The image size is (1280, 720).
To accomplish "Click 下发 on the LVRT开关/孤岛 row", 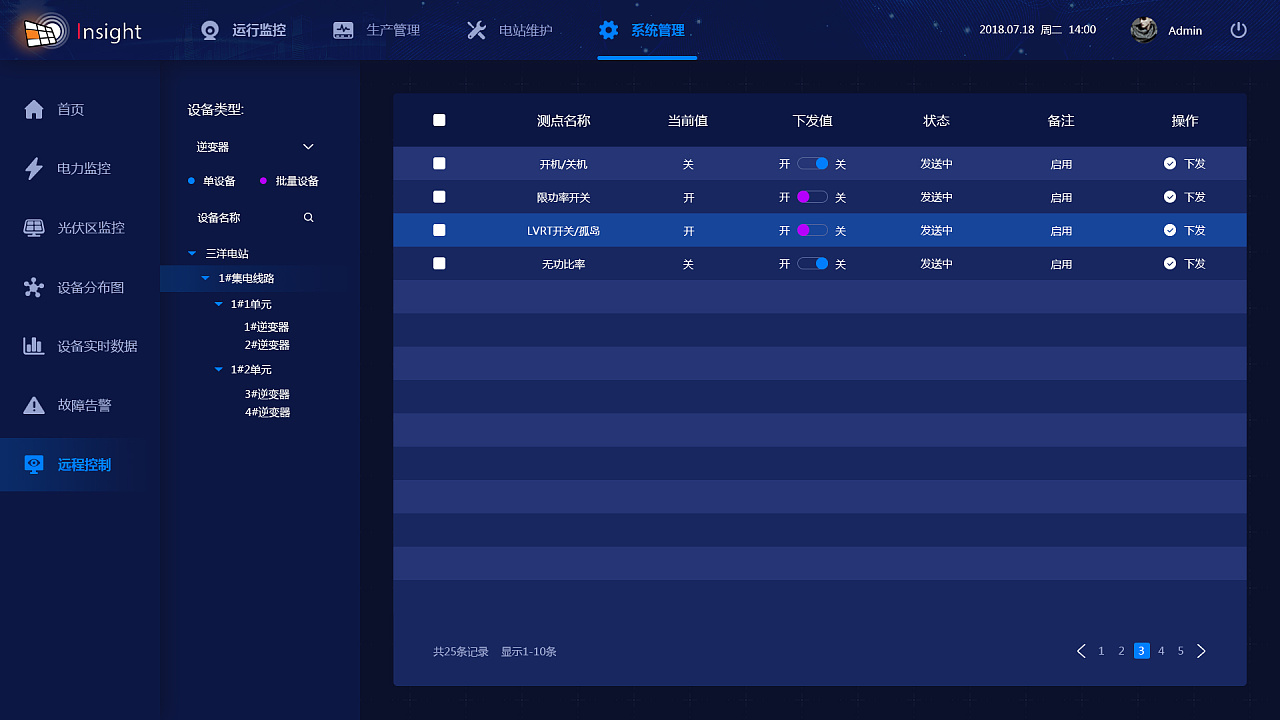I will pyautogui.click(x=1183, y=230).
